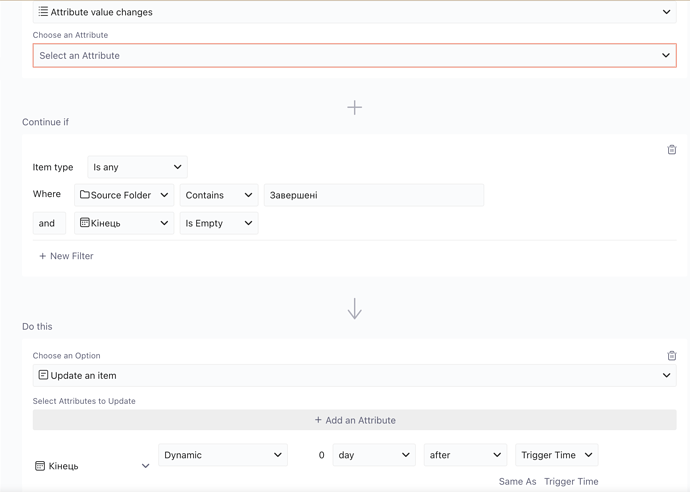The width and height of the screenshot is (690, 492).
Task: Change the Is Empty condition dropdown
Action: point(218,223)
